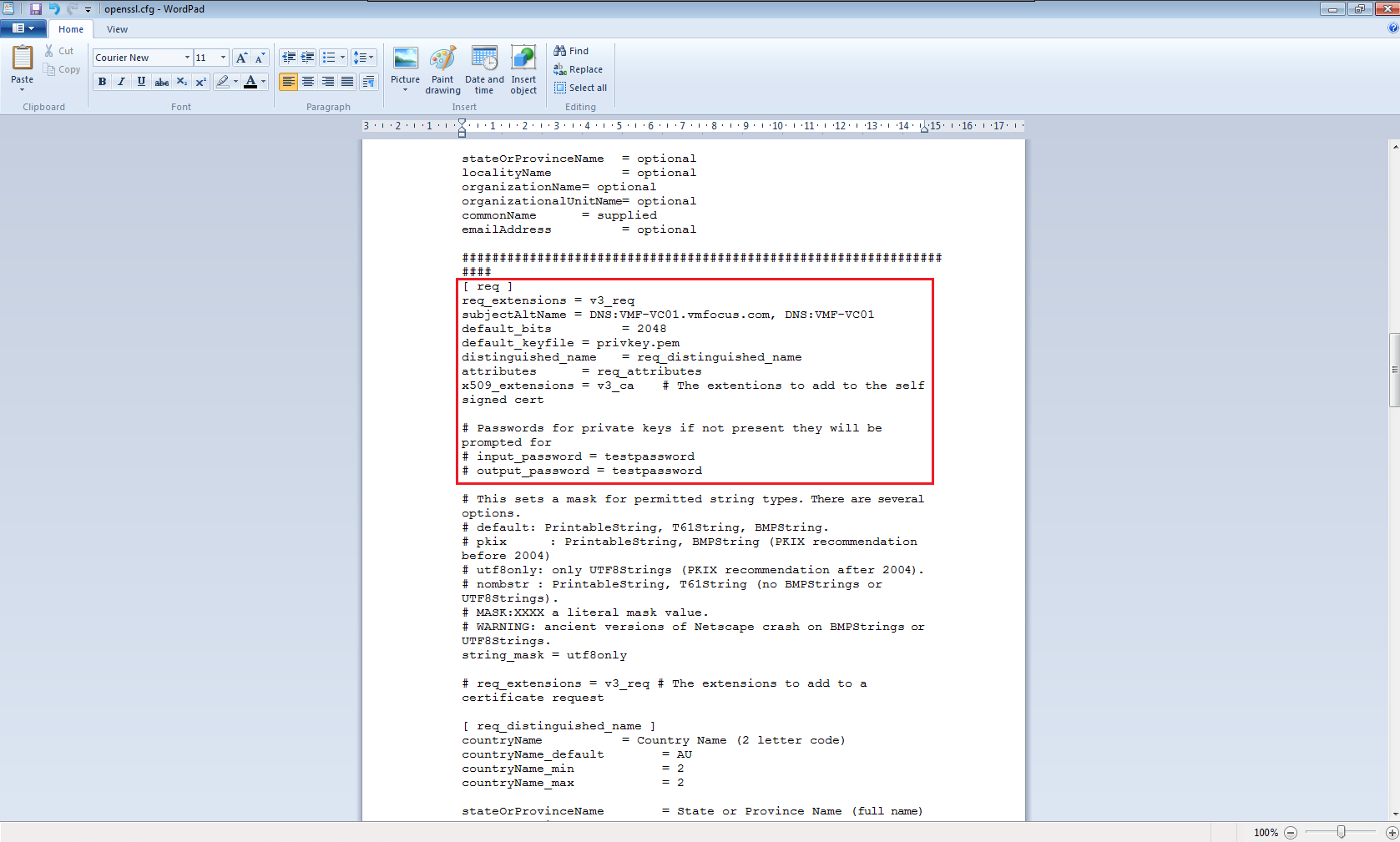
Task: Open the font size dropdown
Action: pos(223,58)
